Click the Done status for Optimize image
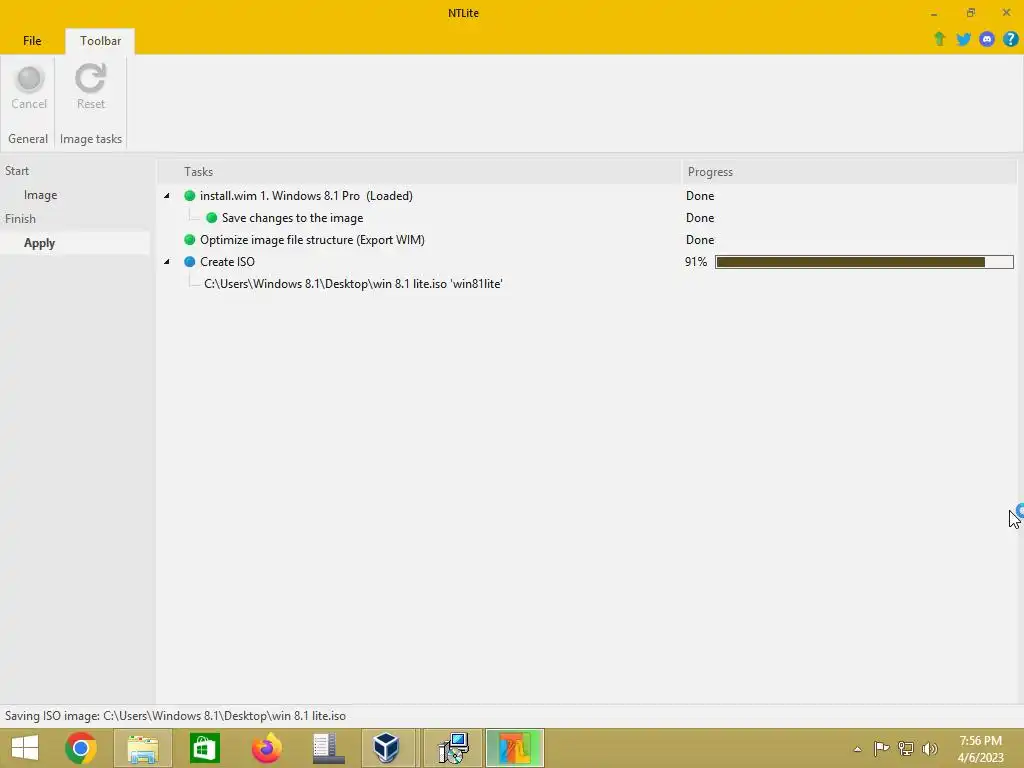The height and width of the screenshot is (768, 1024). pyautogui.click(x=700, y=240)
